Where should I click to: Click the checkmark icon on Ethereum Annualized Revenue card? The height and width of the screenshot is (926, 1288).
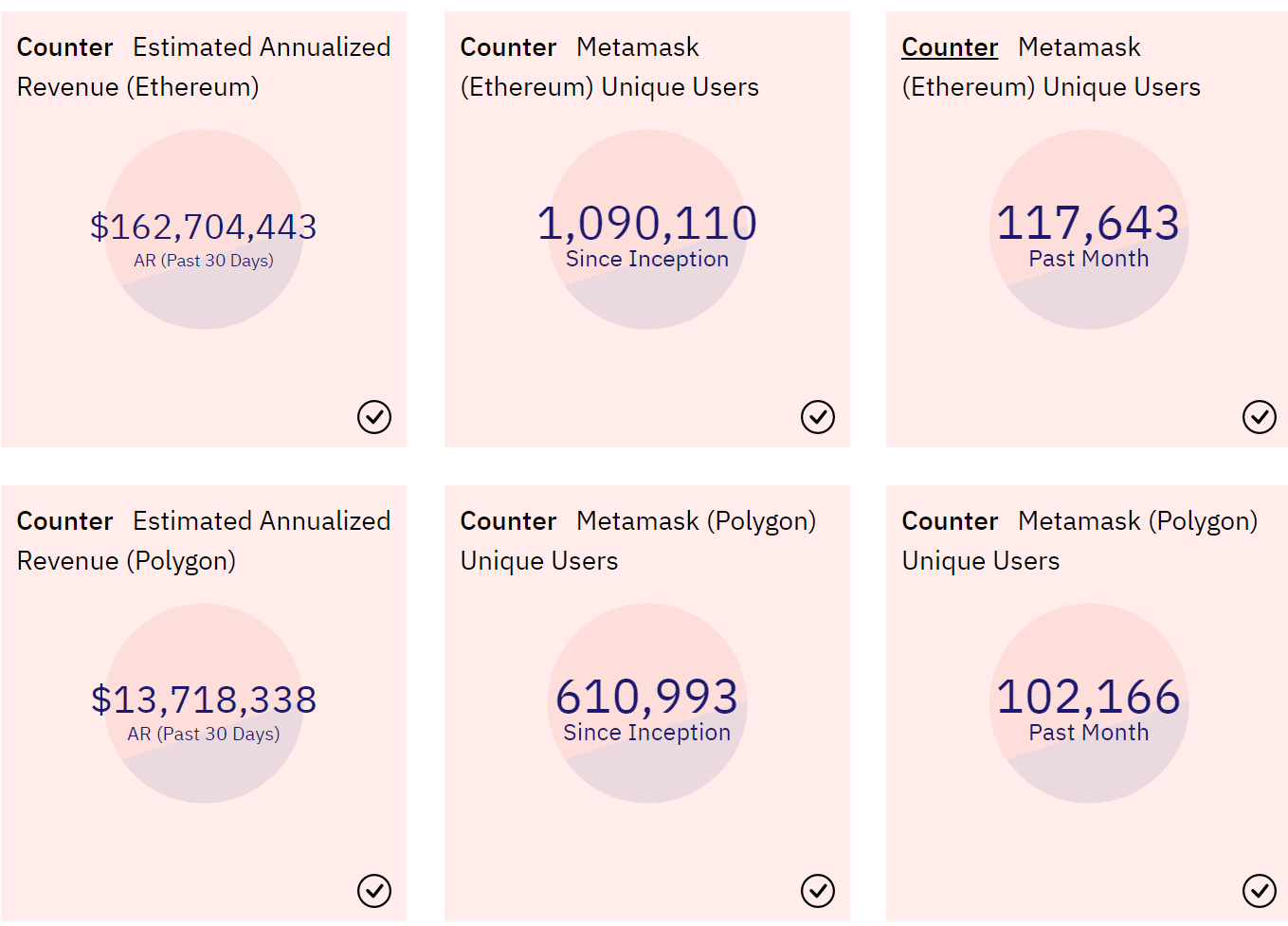pos(374,416)
